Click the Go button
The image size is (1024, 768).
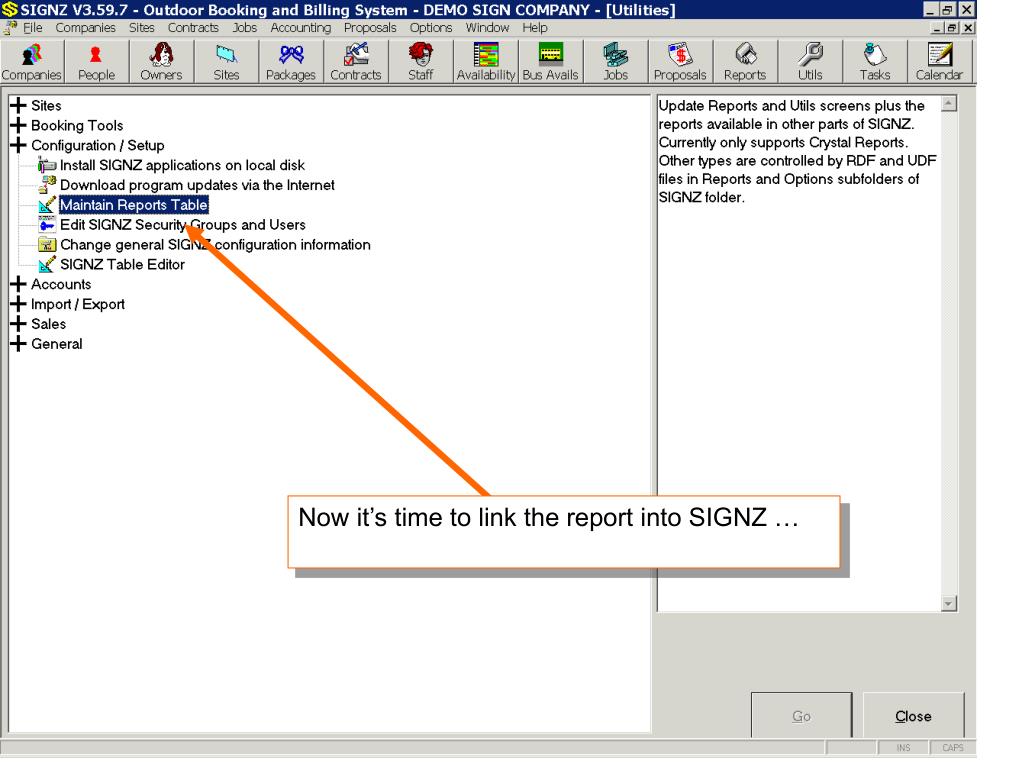click(x=801, y=716)
